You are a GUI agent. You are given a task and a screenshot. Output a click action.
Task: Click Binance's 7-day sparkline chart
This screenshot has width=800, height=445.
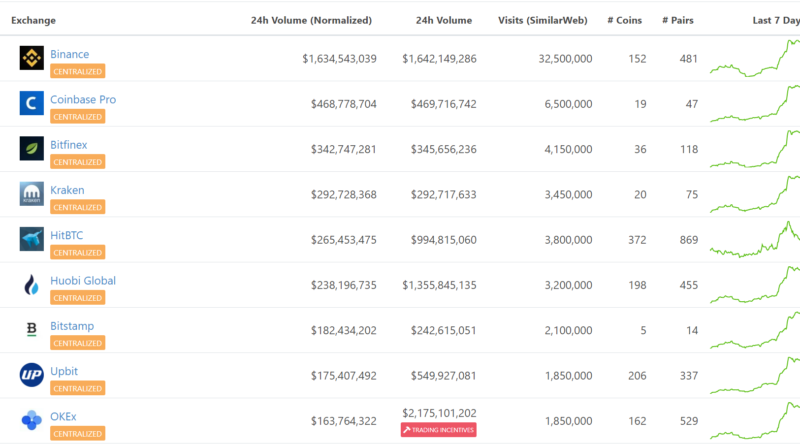coord(755,58)
